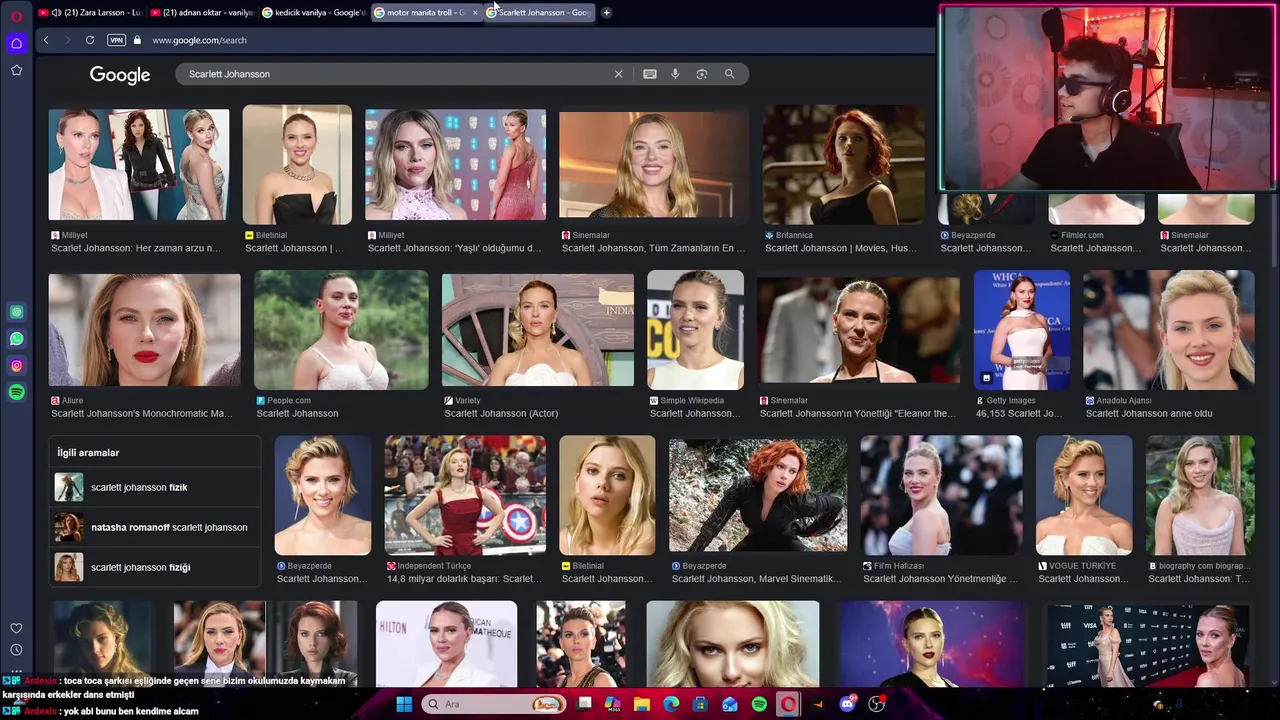Click 'Scarlett Johansson, Tüm Zamanların En...' caption
This screenshot has width=1280, height=720.
click(x=653, y=248)
